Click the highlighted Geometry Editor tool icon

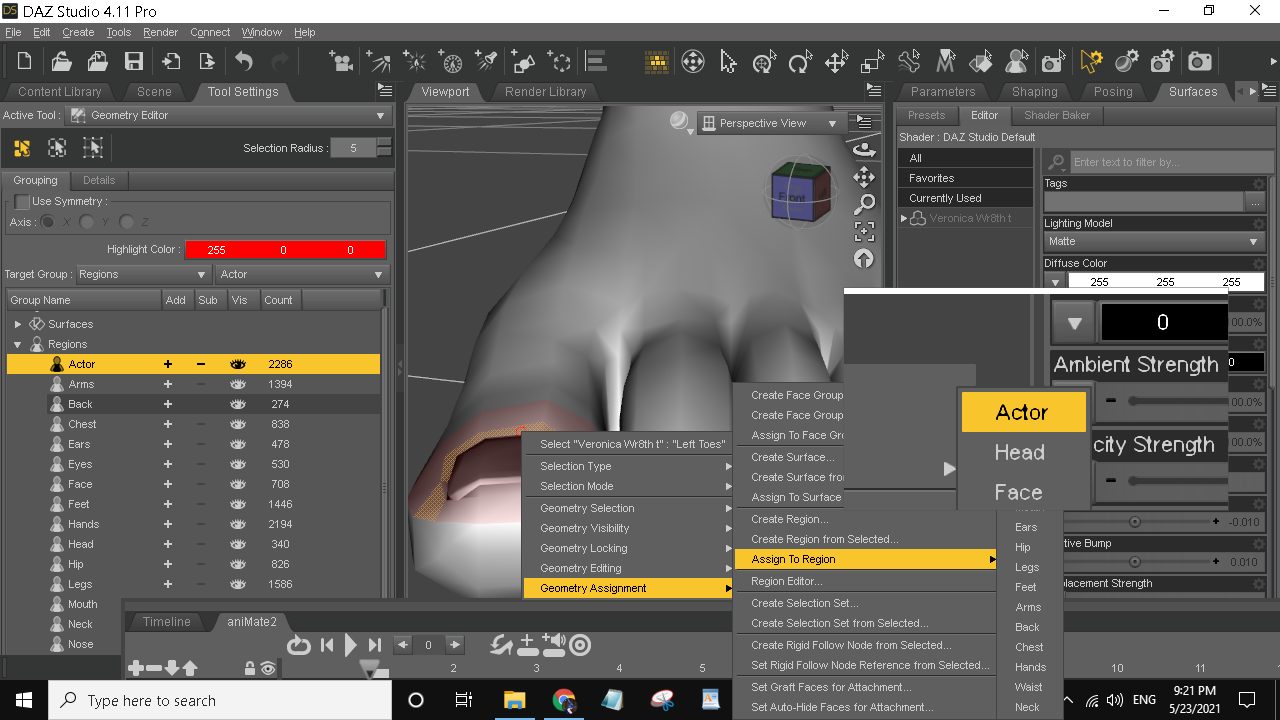(1091, 62)
